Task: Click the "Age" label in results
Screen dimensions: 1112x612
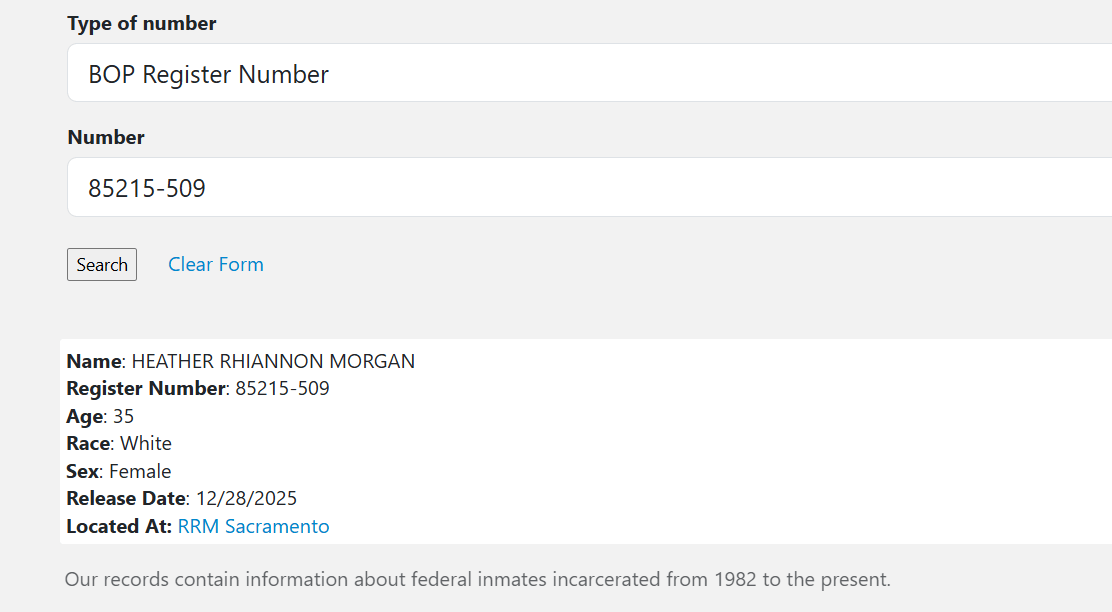Action: pos(85,417)
